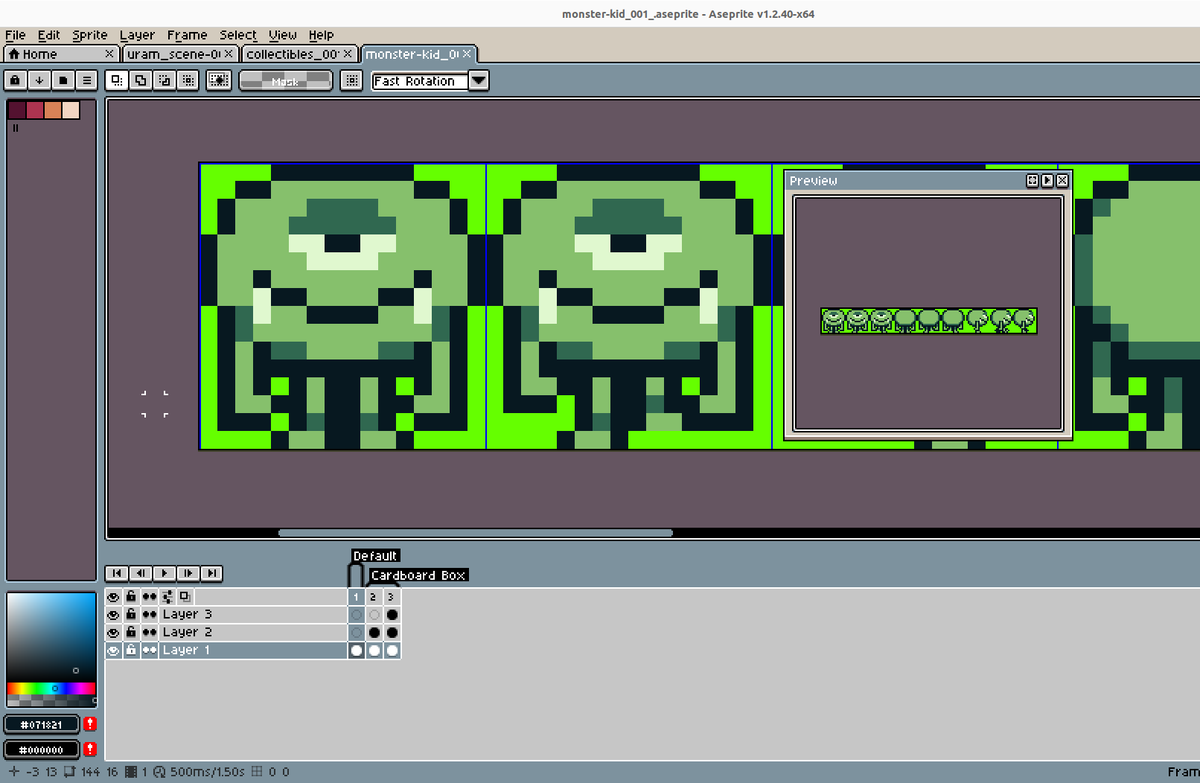The image size is (1200, 783).
Task: Click the hue spectrum slider bar
Action: 51,688
